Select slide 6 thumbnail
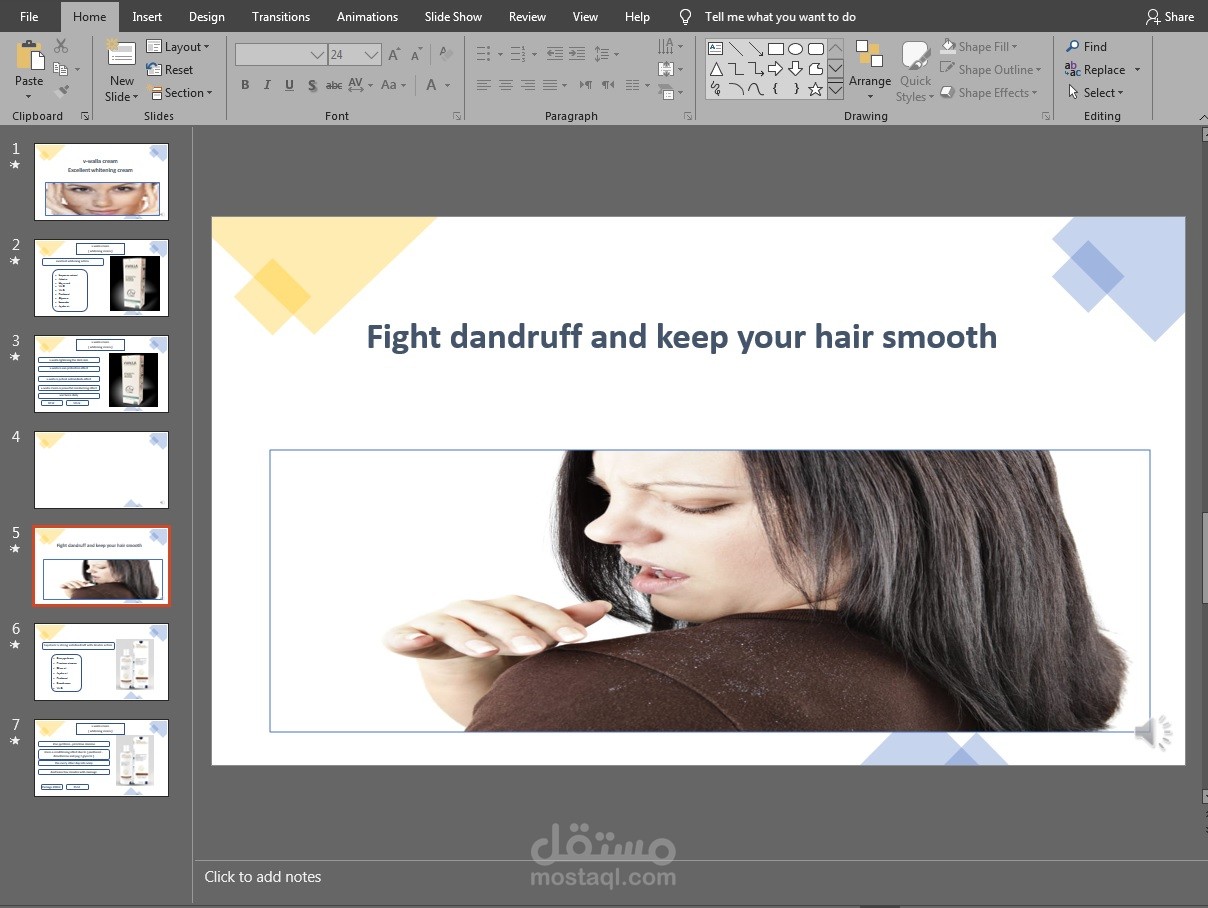This screenshot has height=908, width=1208. pos(101,662)
